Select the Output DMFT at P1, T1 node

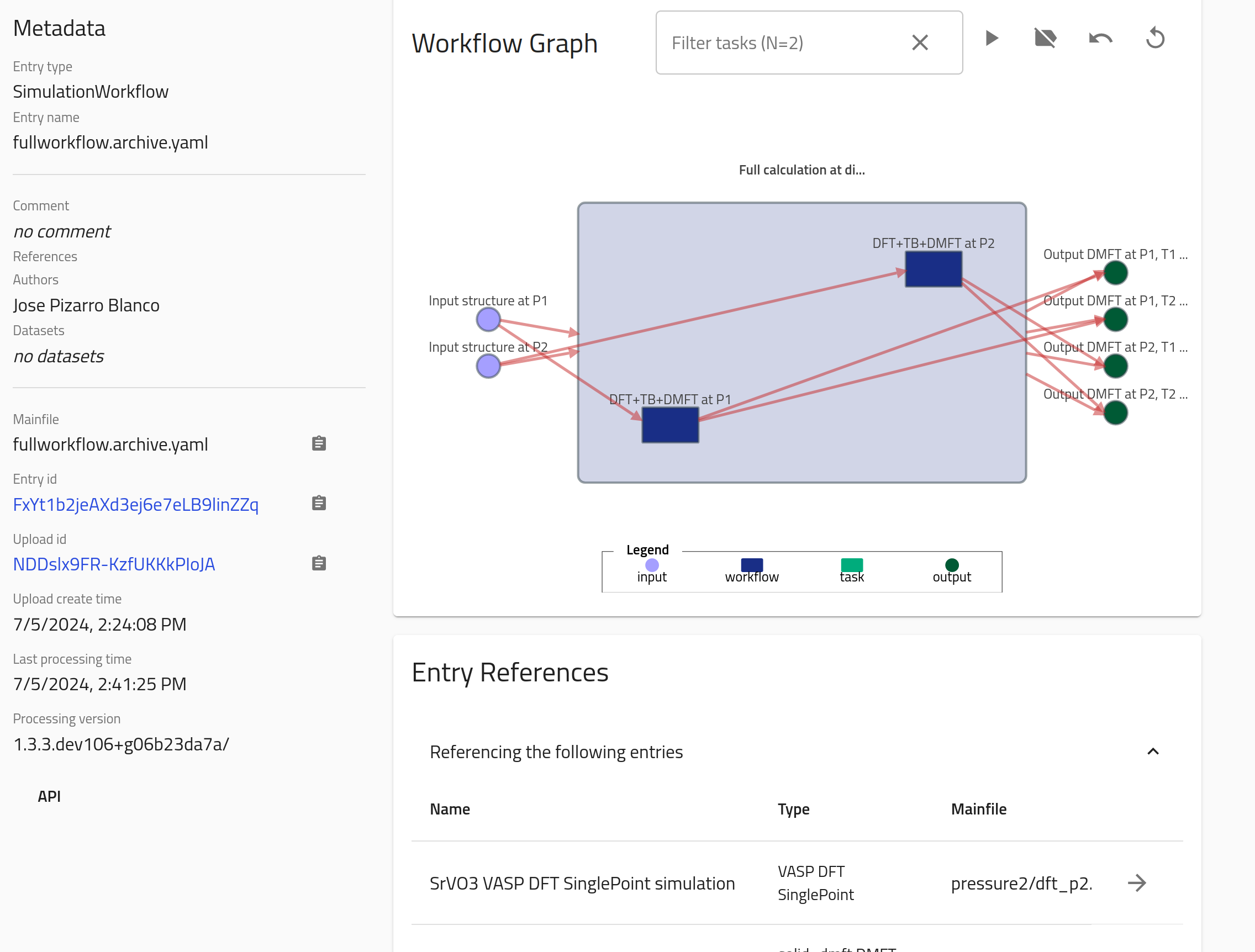[x=1115, y=273]
